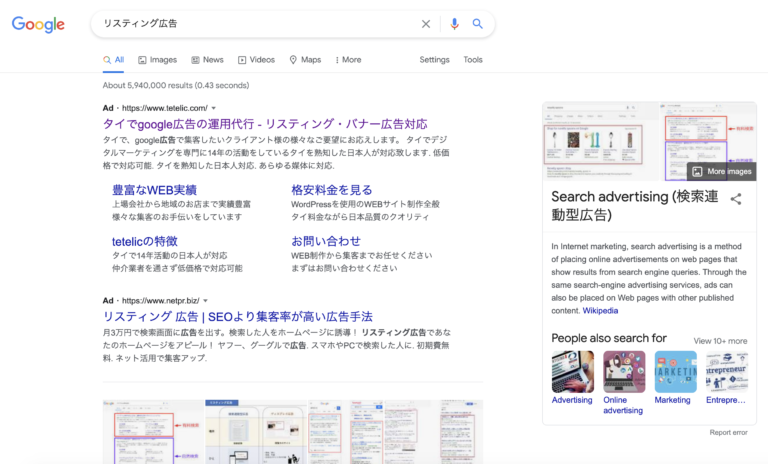Expand dropdown arrow next to netpr.biz URL
Screen dimensions: 768x464
pyautogui.click(x=205, y=301)
